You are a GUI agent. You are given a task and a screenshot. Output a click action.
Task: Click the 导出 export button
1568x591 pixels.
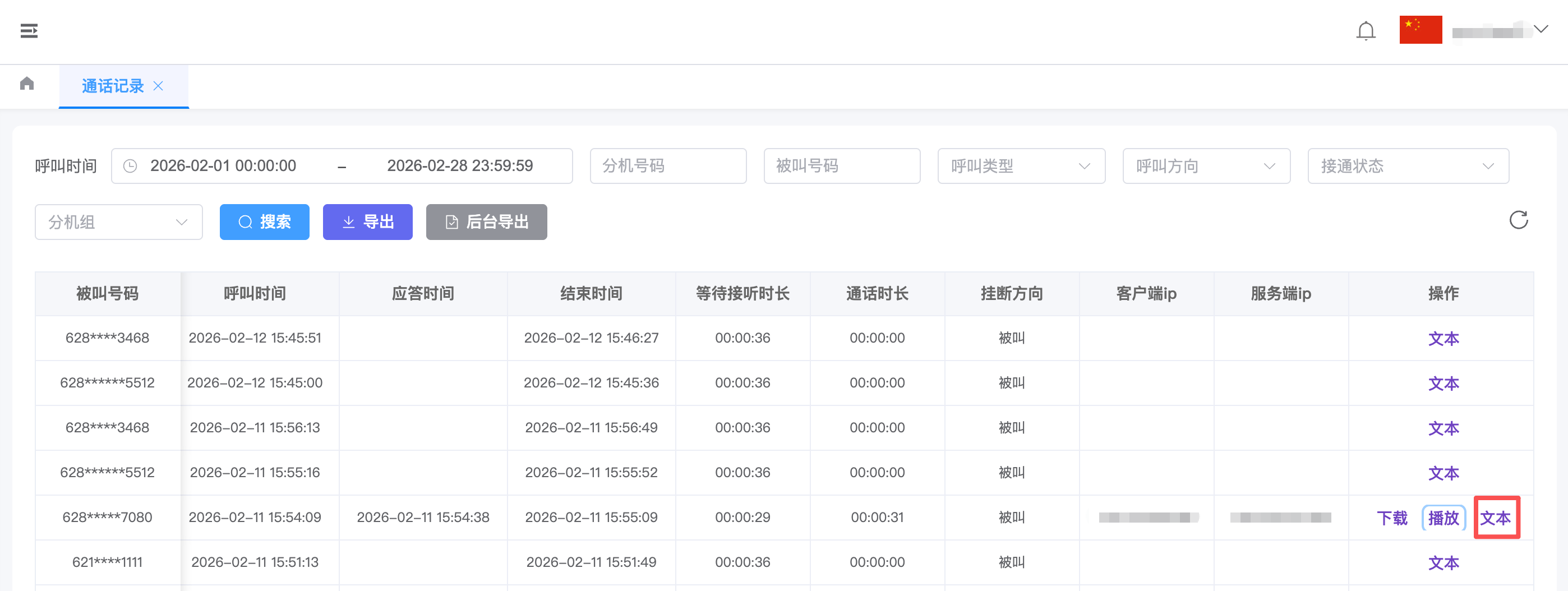tap(367, 222)
